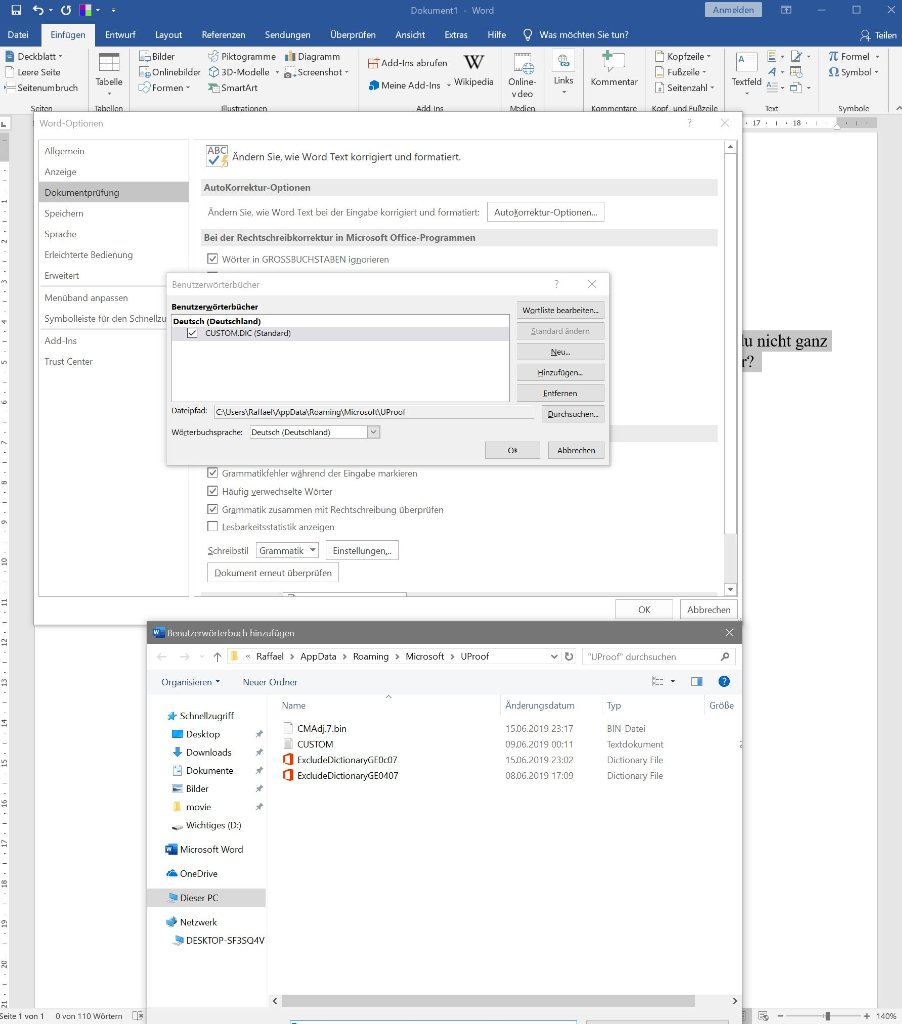Click the horizontal scrollbar in file dialog
Screen dimensions: 902x1024
click(488, 1000)
